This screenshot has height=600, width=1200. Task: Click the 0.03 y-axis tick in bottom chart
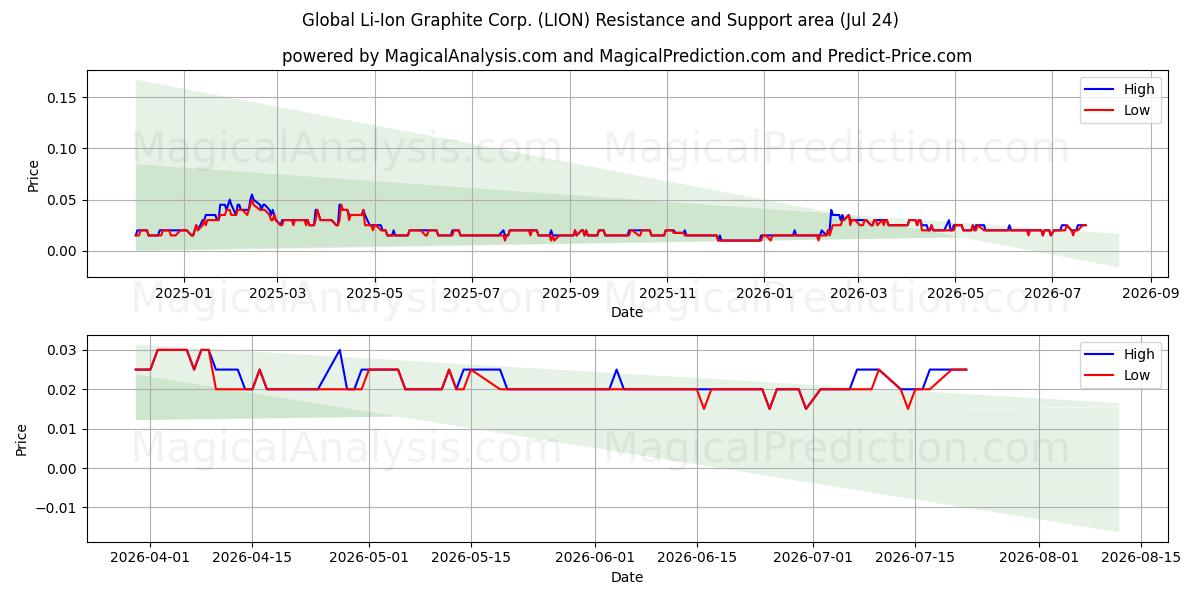pyautogui.click(x=64, y=350)
